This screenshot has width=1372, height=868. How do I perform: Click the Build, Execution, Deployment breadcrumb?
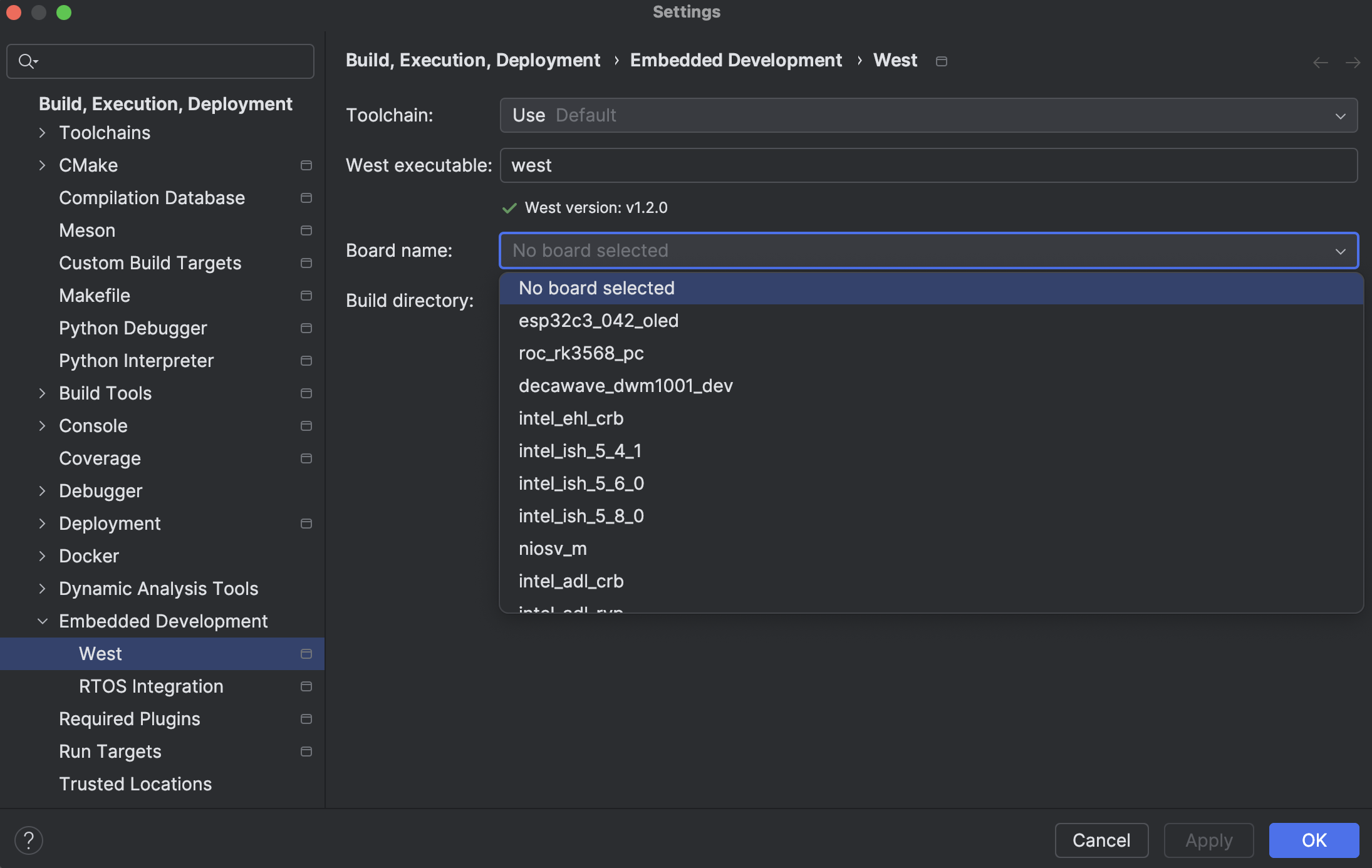tap(473, 60)
